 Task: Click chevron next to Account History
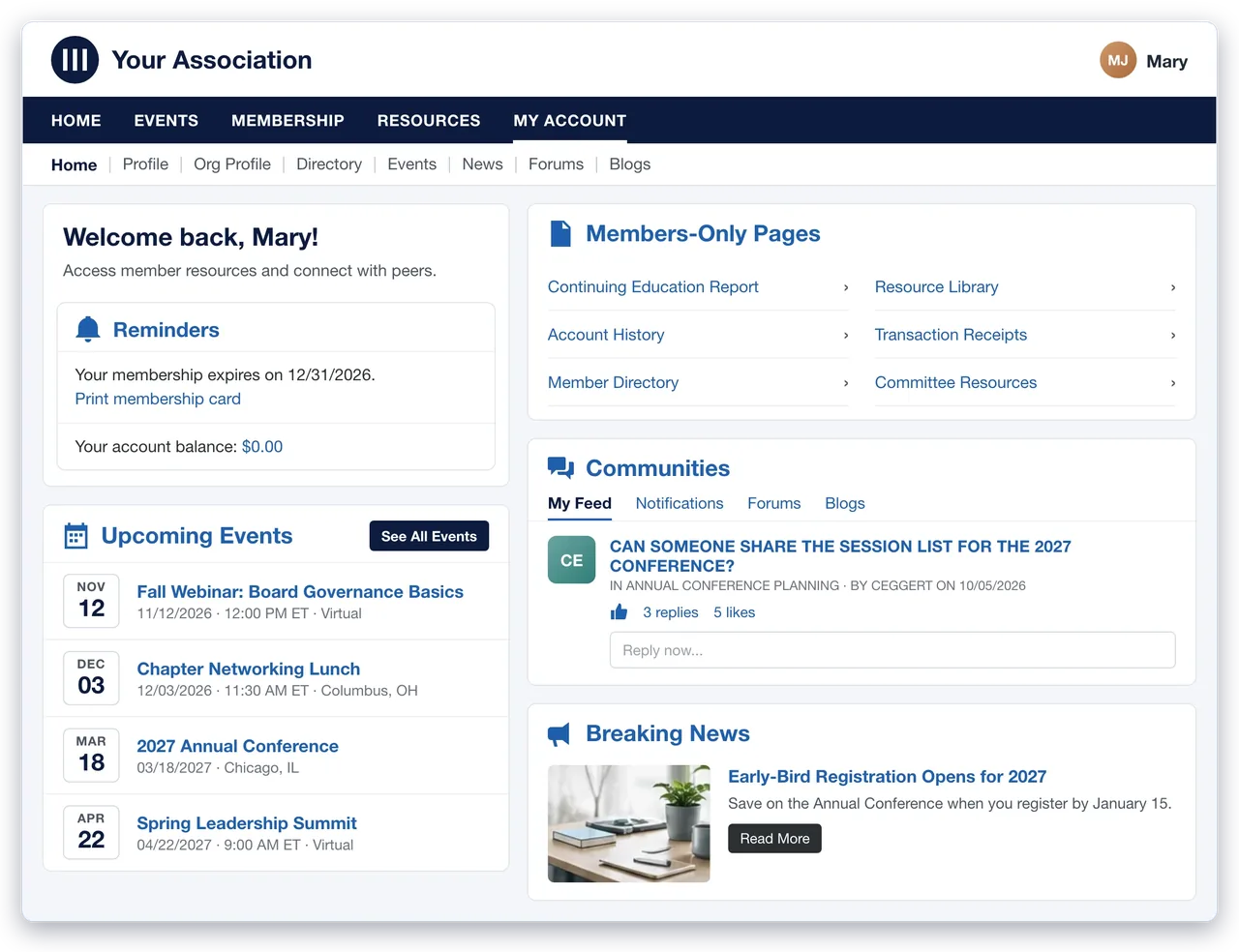point(846,335)
